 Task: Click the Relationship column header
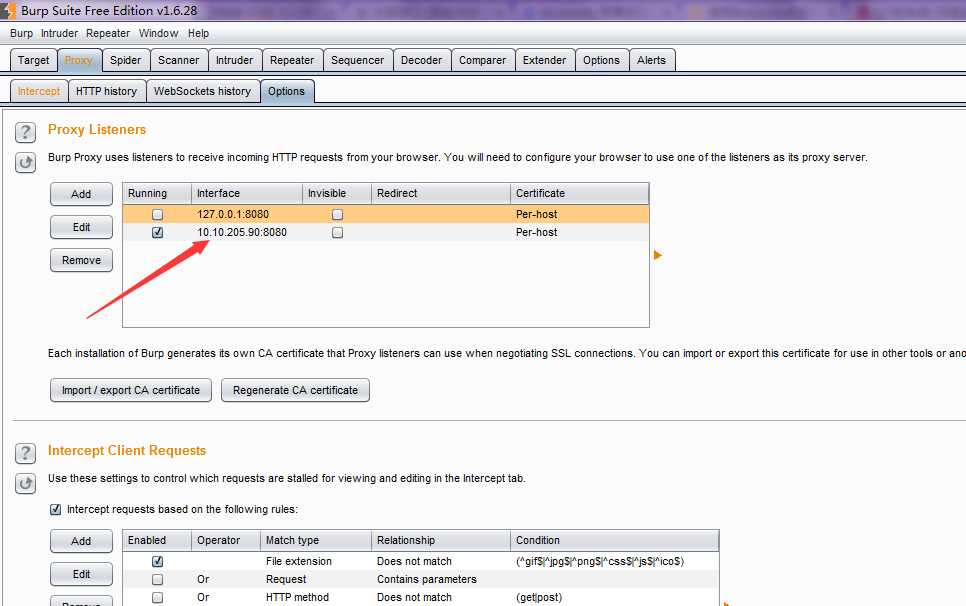(x=441, y=540)
